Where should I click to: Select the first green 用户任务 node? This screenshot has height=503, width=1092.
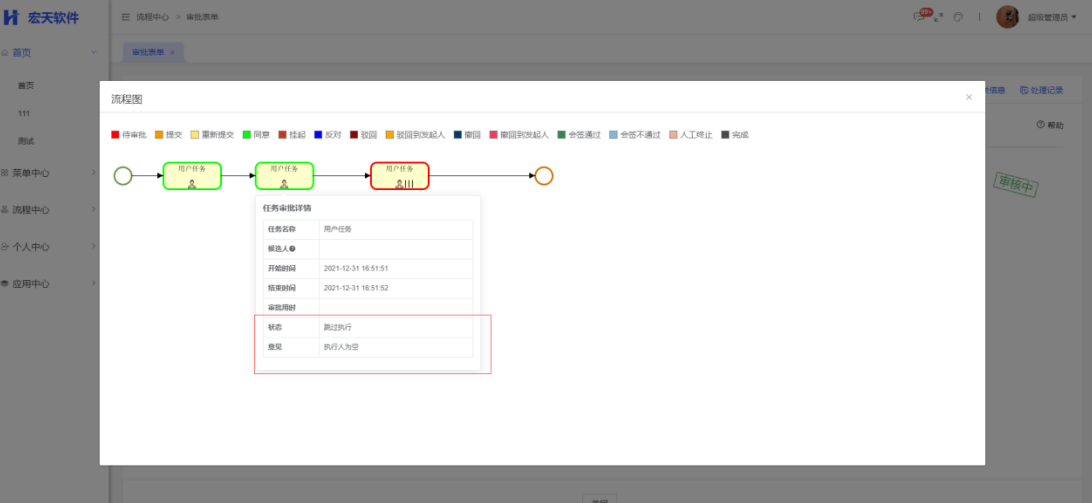pyautogui.click(x=192, y=176)
